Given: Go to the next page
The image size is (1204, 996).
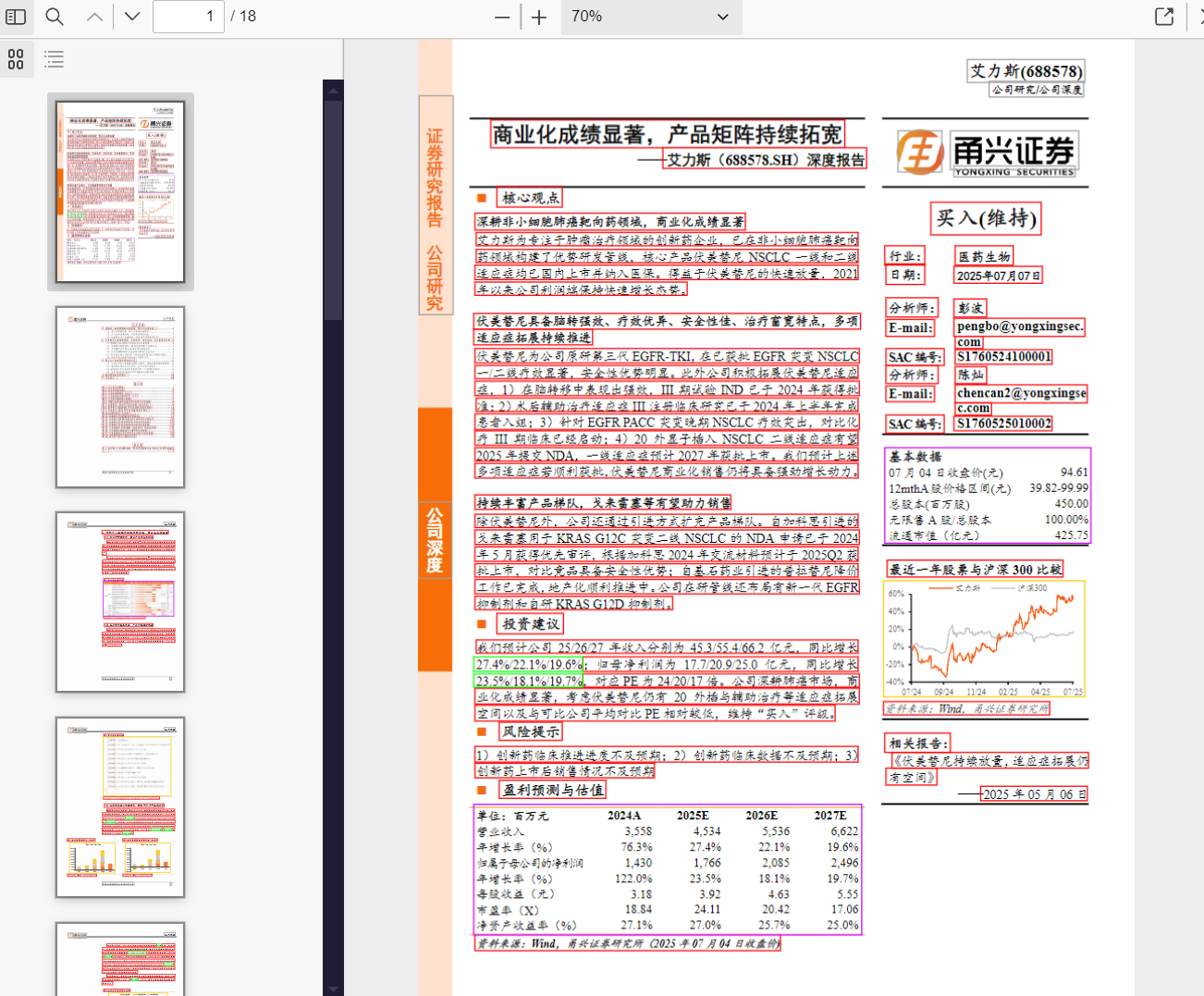Looking at the screenshot, I should click(131, 17).
